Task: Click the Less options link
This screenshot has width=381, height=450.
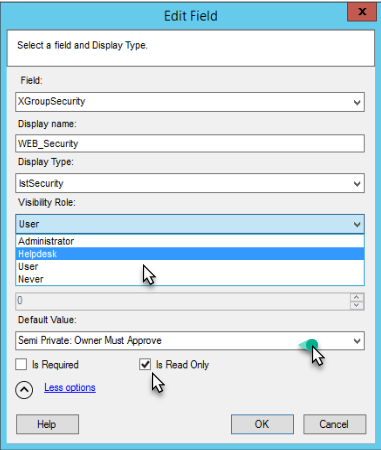Action: coord(70,387)
